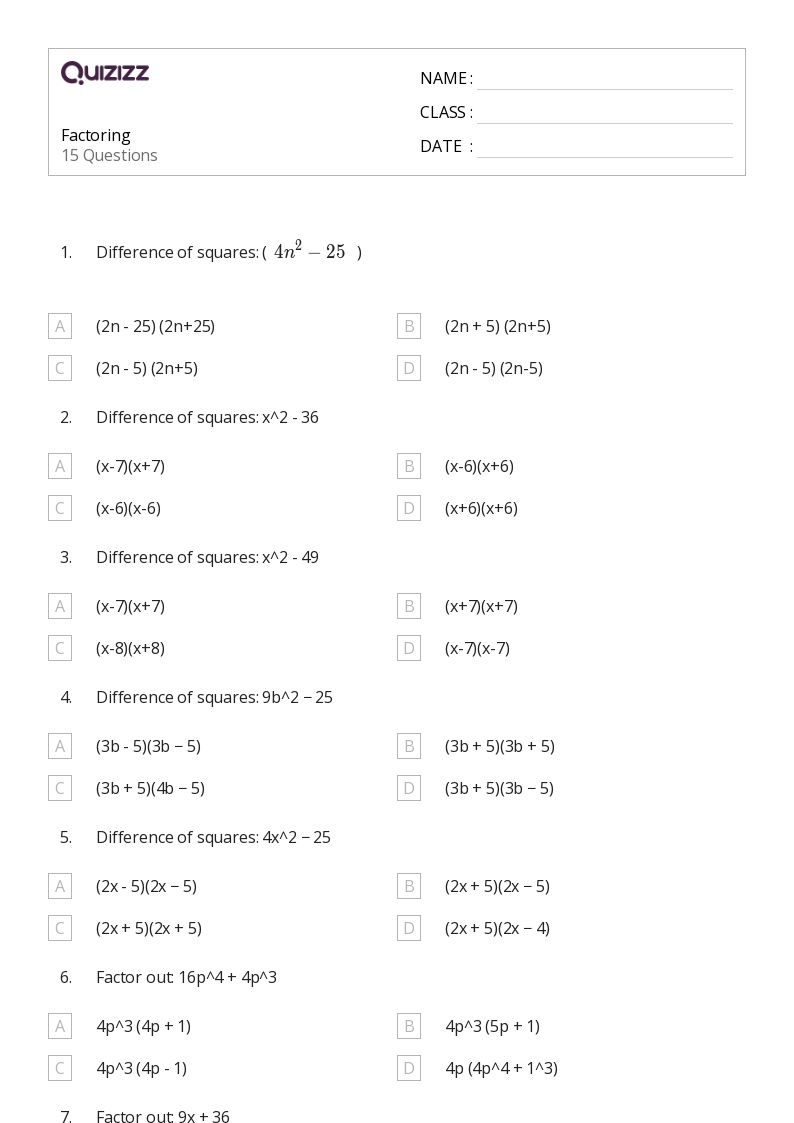The image size is (794, 1123).
Task: Tick box D (x+6)(x+6)
Action: click(409, 509)
